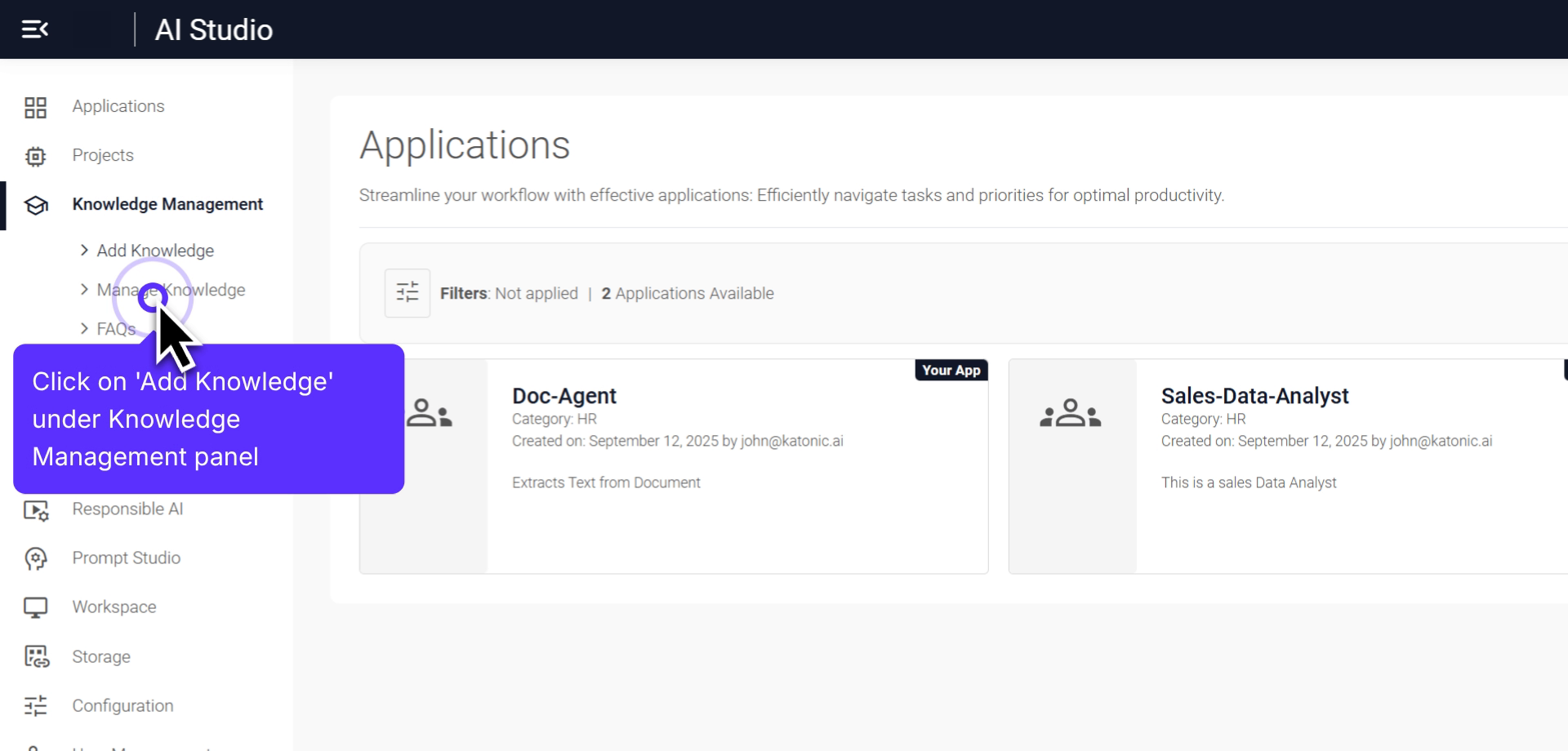Expand the FAQs chevron

[x=84, y=329]
